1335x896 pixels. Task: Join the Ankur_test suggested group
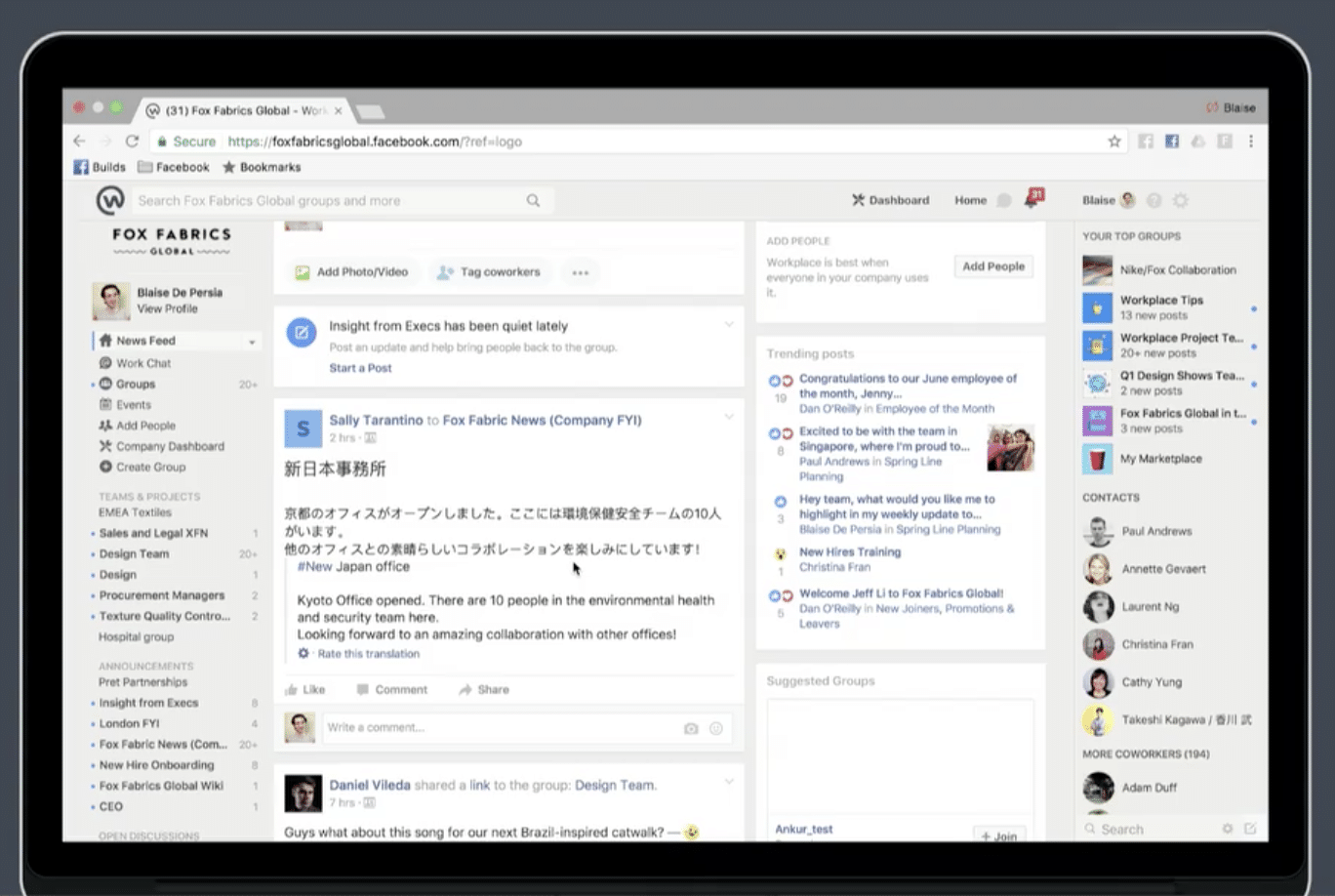999,835
